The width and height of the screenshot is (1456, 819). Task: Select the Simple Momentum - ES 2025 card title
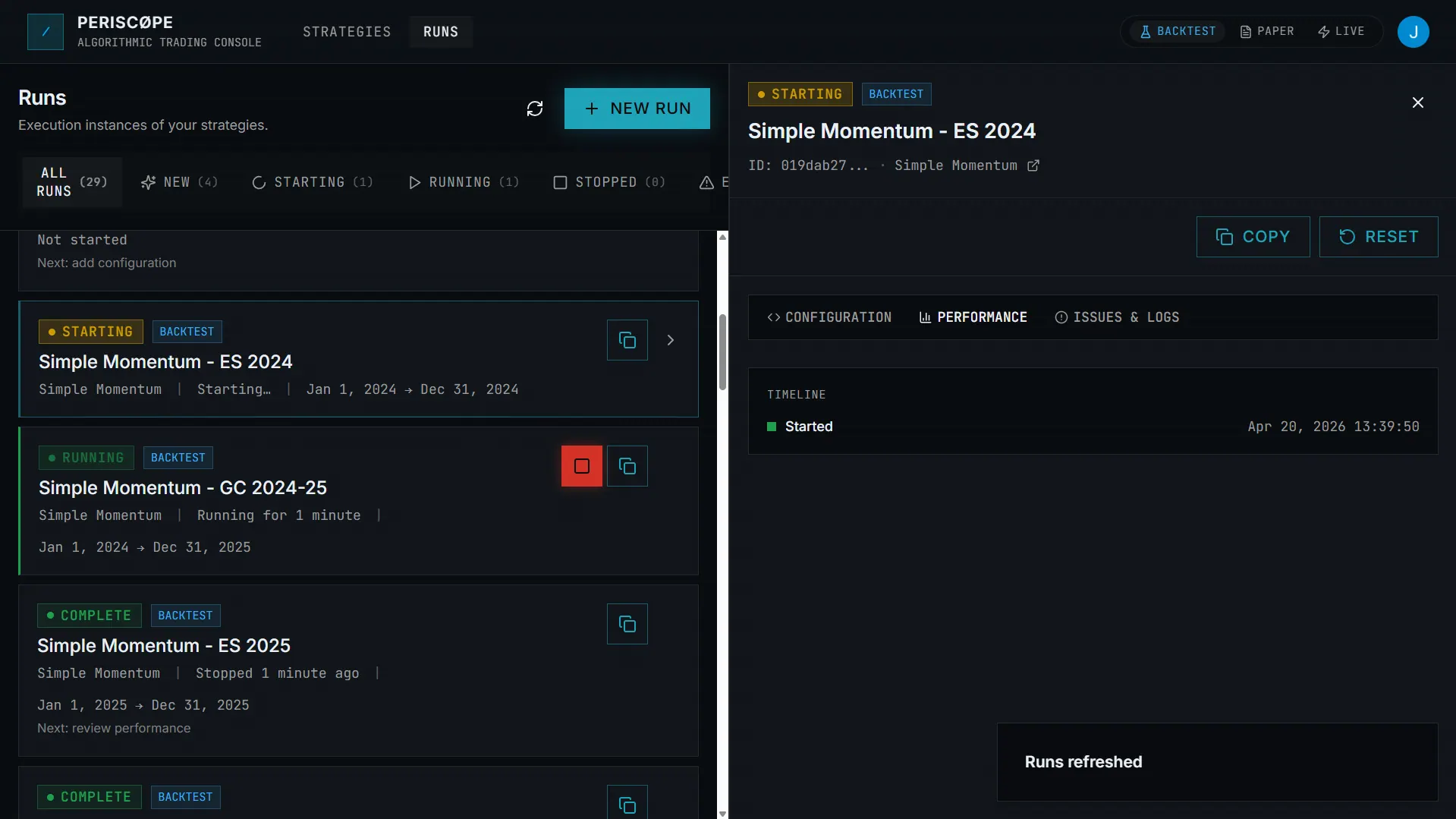[164, 646]
